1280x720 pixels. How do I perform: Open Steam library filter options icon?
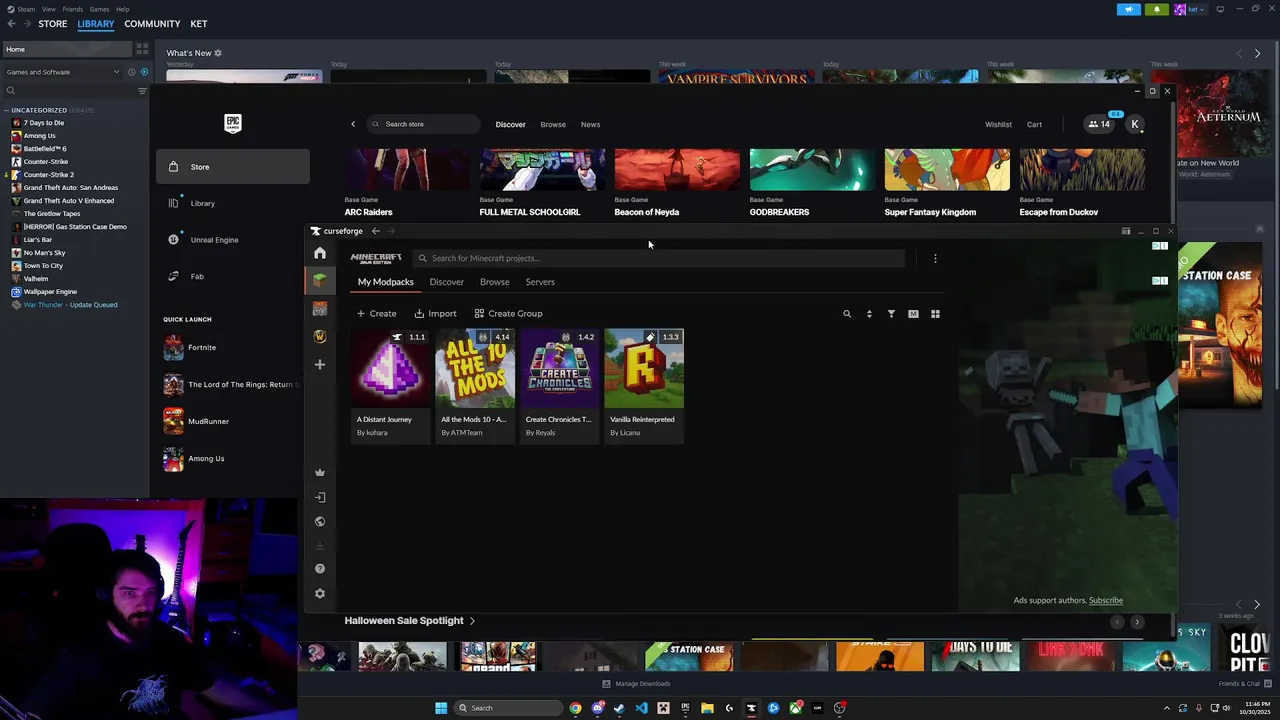click(142, 91)
